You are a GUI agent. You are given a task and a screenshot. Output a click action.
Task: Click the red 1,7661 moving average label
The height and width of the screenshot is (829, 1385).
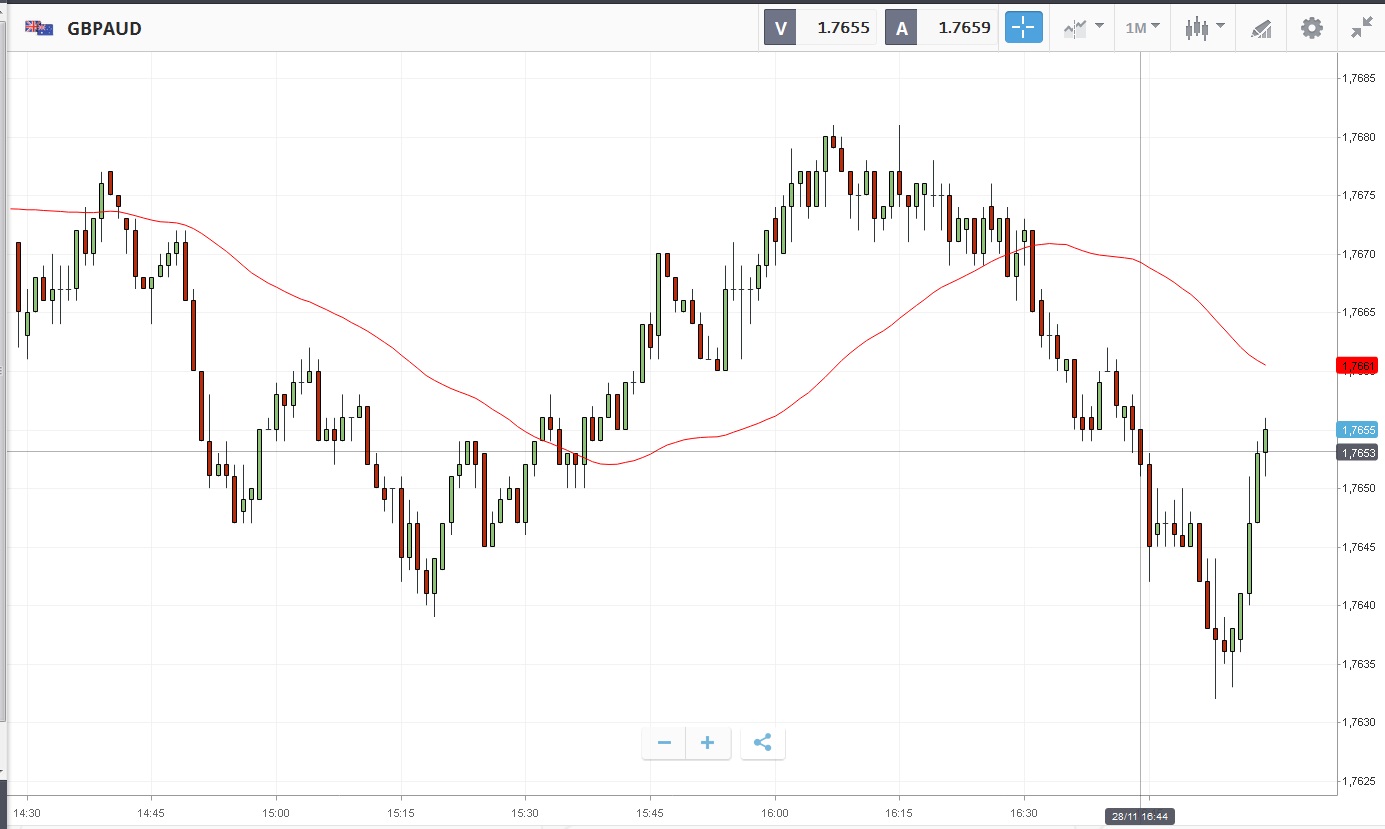point(1358,365)
